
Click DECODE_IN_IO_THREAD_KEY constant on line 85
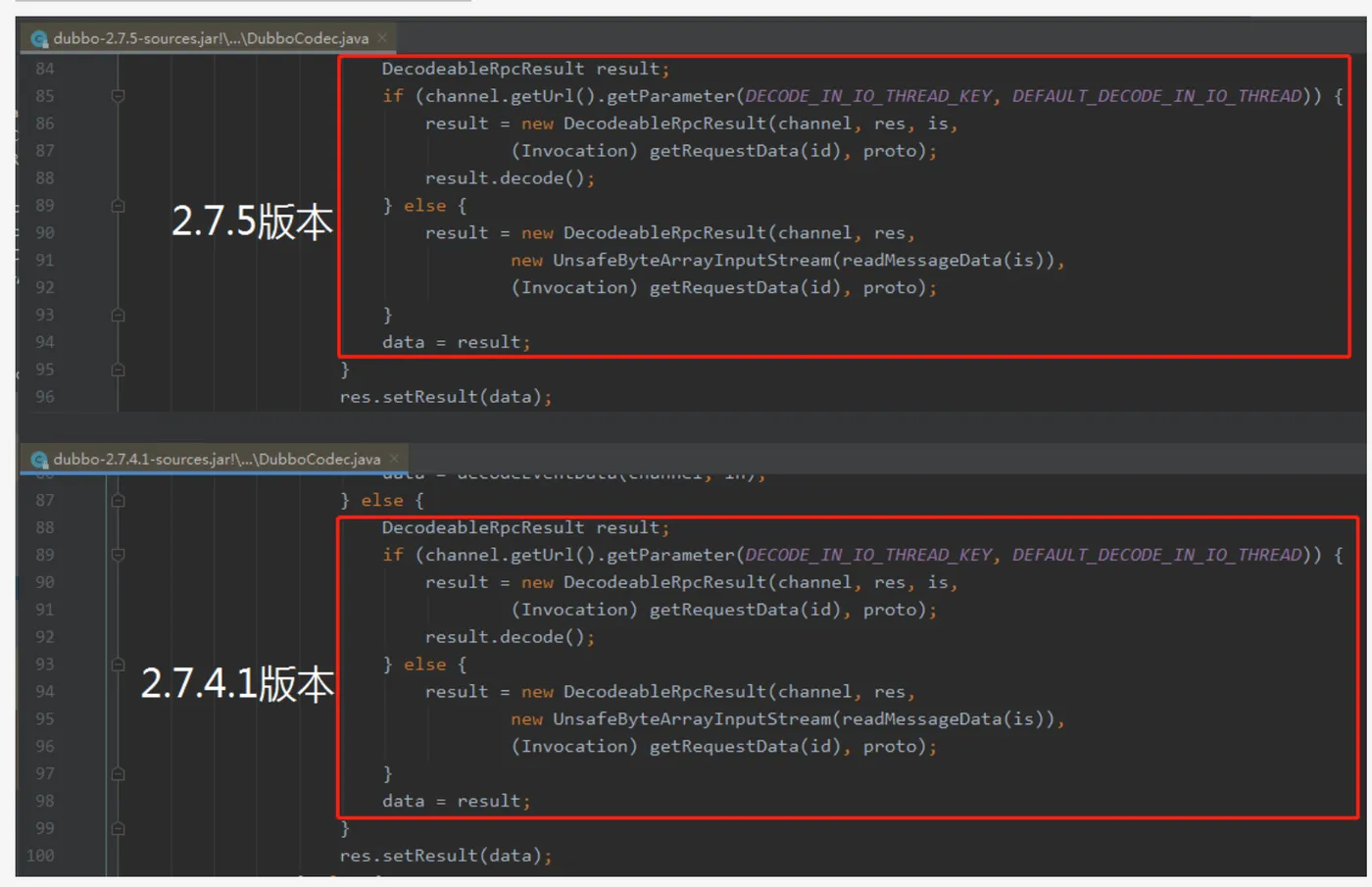click(x=868, y=96)
